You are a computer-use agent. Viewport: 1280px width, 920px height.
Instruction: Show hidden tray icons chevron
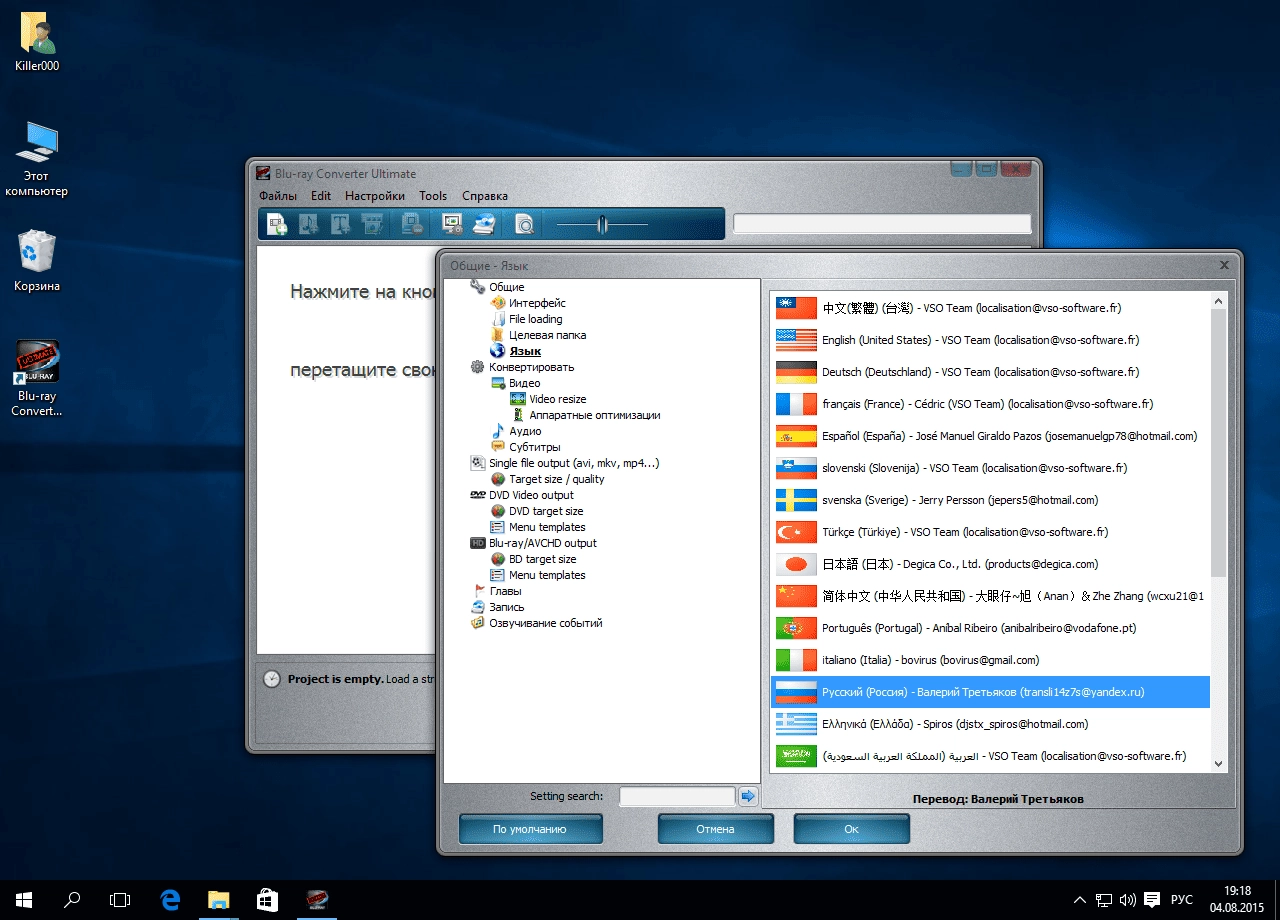1081,900
